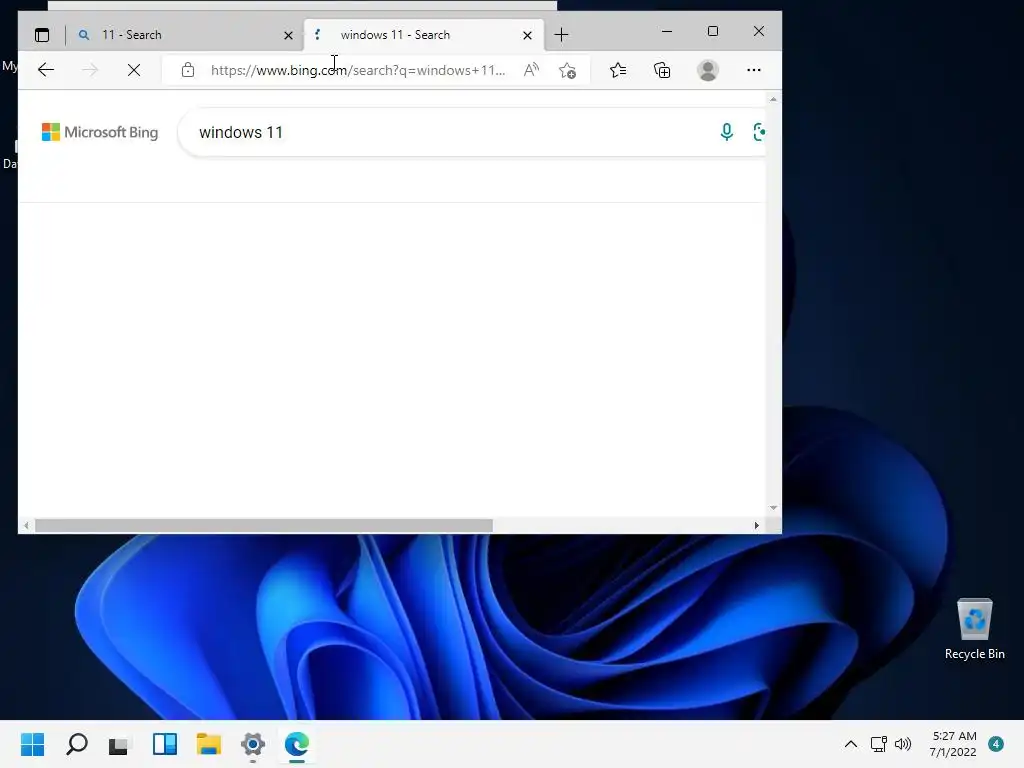Open the profile account menu
Screen dimensions: 1024x768
(x=708, y=70)
